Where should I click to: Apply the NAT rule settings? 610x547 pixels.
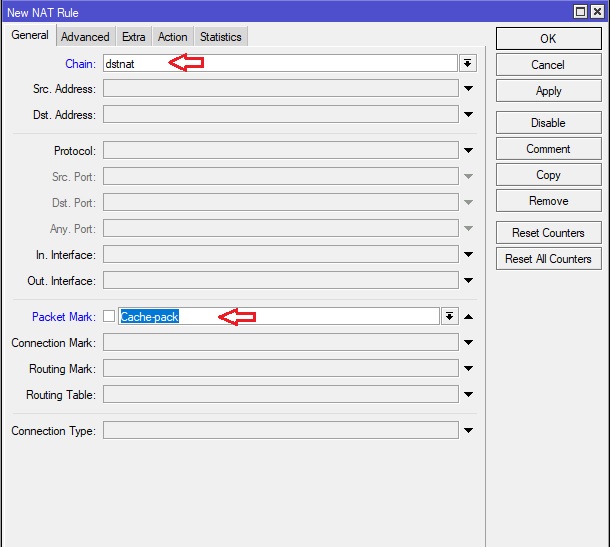pyautogui.click(x=549, y=91)
